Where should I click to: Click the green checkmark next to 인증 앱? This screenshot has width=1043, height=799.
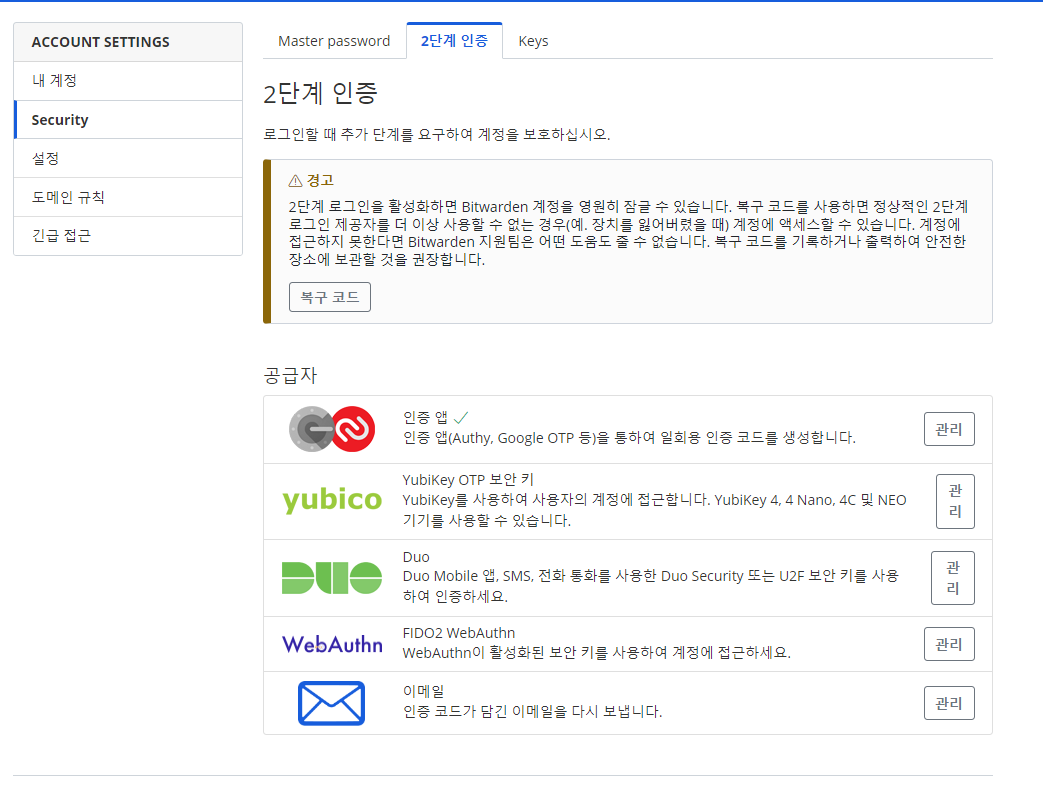[461, 417]
